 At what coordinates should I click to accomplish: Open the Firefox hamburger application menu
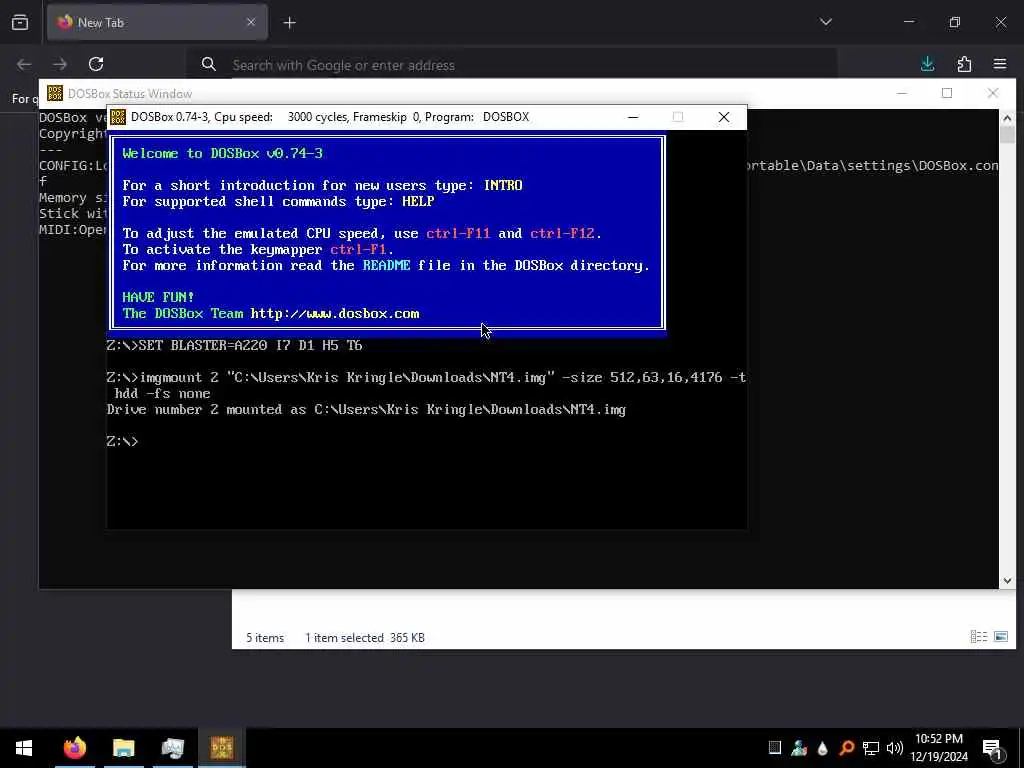pos(1000,64)
